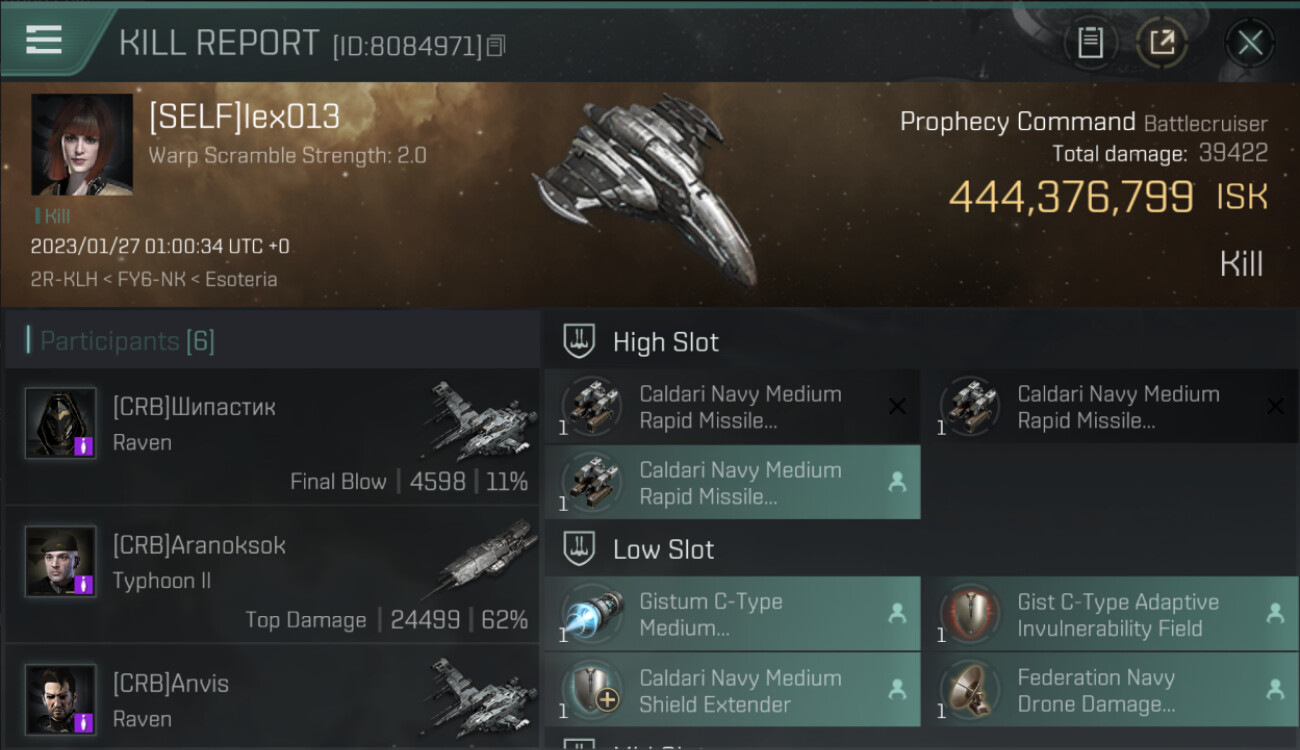Select the Caldari Navy Medium Shield Extender
Image resolution: width=1300 pixels, height=750 pixels.
[x=731, y=691]
